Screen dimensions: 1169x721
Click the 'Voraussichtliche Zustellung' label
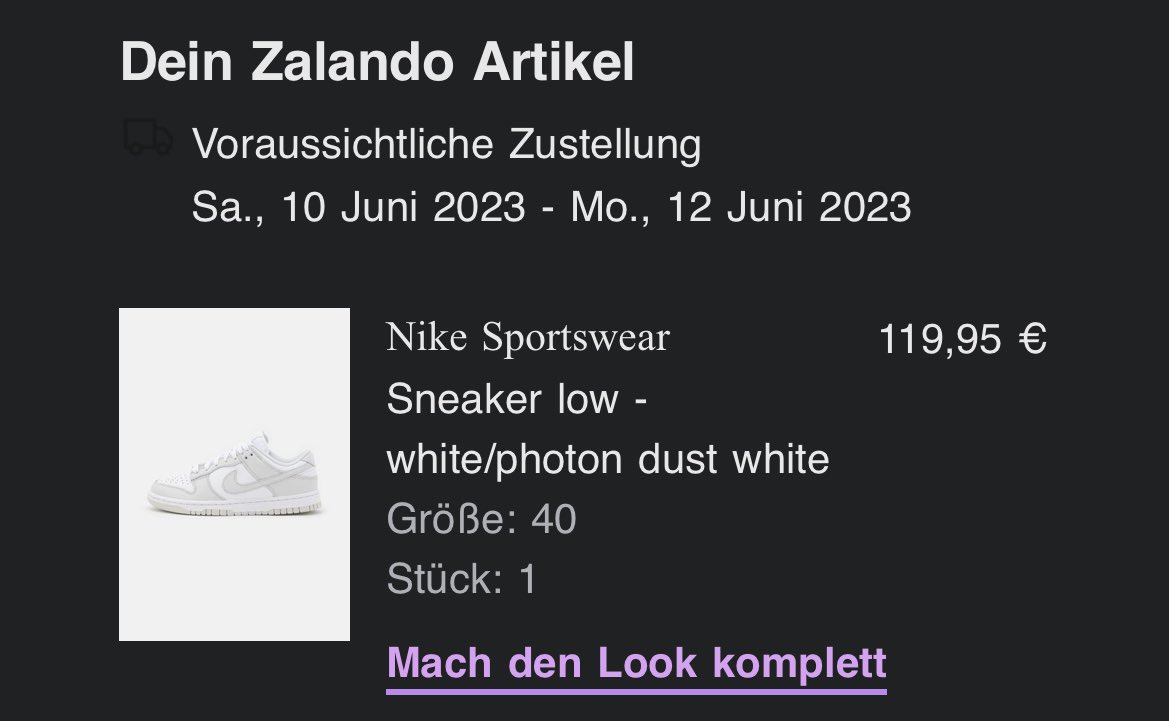point(447,144)
